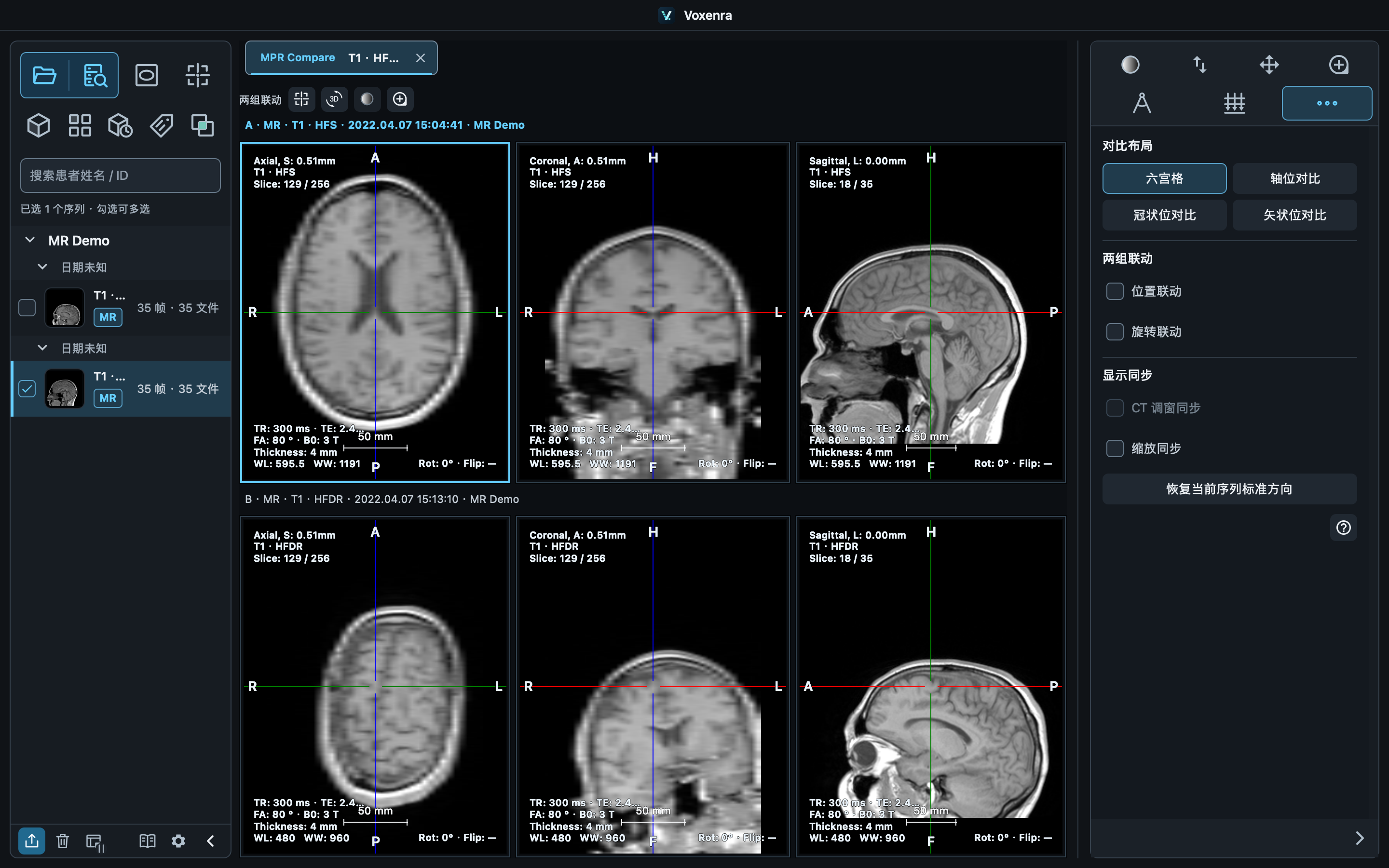Click the patient name search field
The height and width of the screenshot is (868, 1389).
click(x=121, y=176)
